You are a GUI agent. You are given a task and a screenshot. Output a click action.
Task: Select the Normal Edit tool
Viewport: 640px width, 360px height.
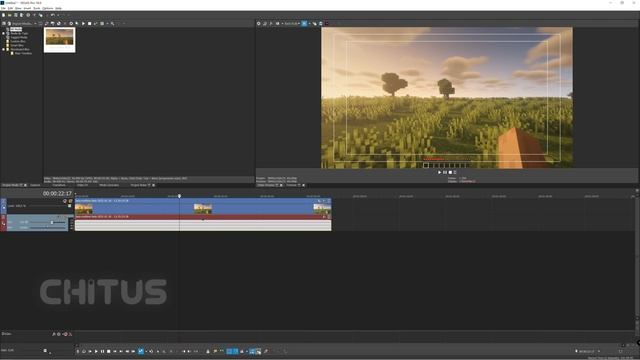click(141, 351)
